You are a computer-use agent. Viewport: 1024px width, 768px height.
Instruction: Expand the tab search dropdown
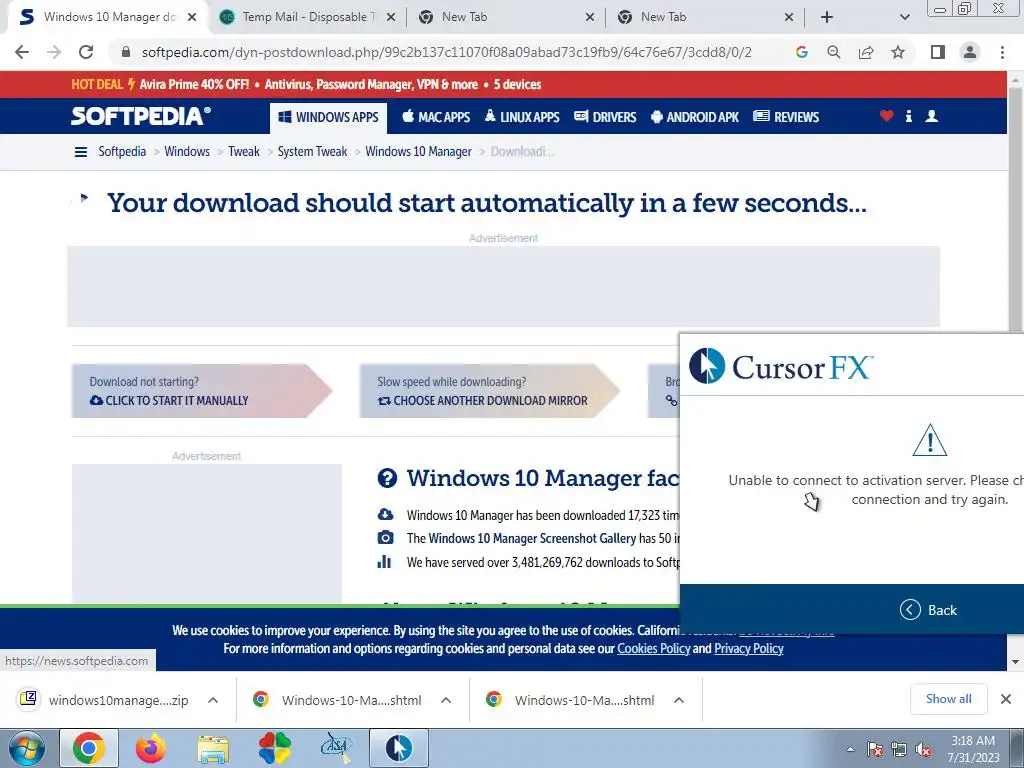point(904,17)
